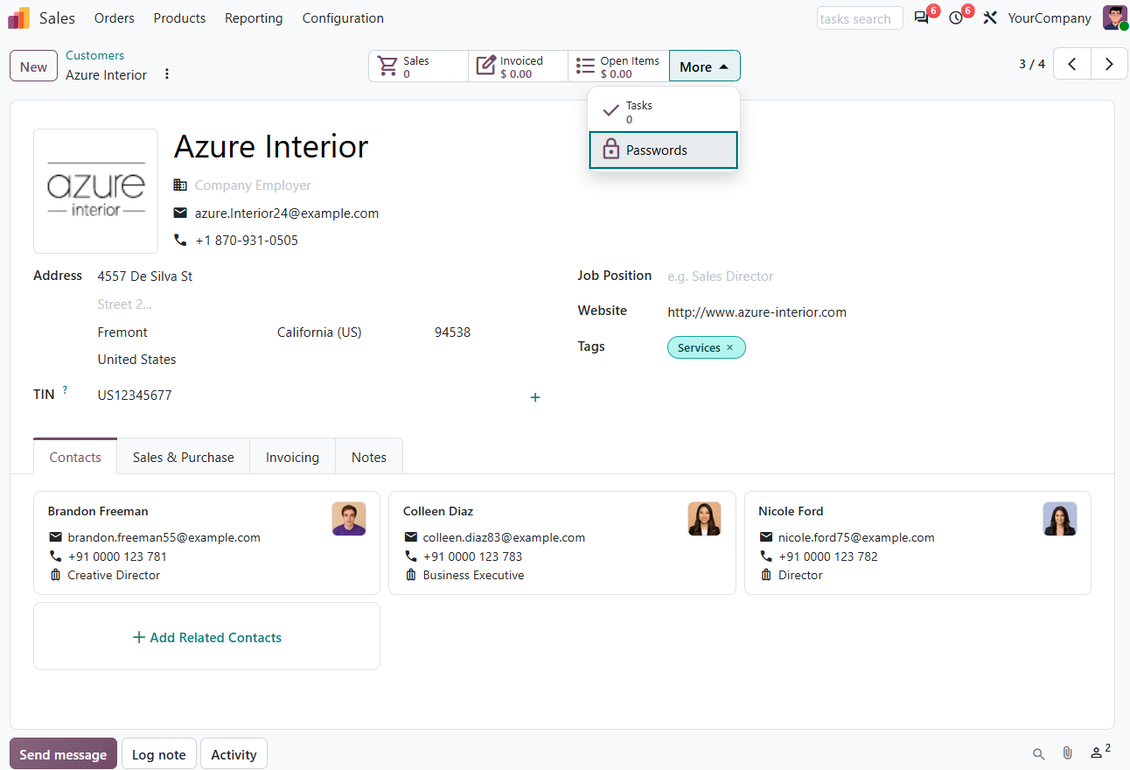
Task: Click Add Related Contacts
Action: tap(207, 637)
